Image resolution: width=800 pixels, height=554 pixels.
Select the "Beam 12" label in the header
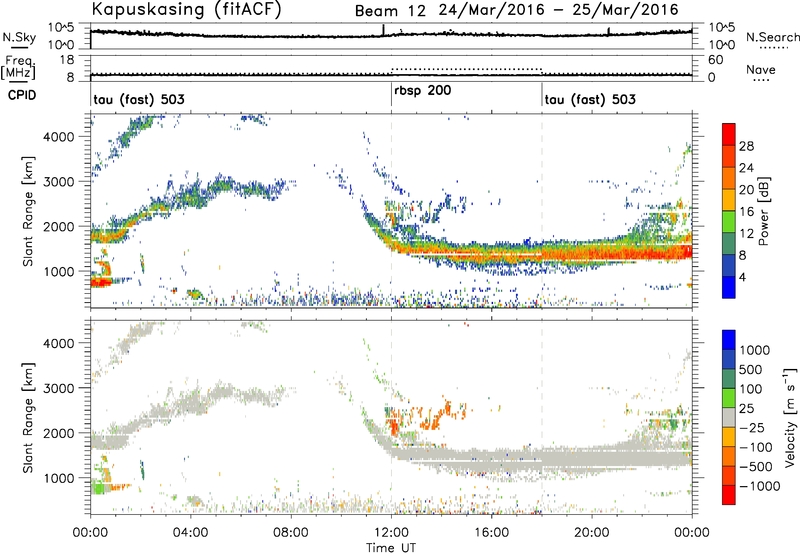[390, 10]
